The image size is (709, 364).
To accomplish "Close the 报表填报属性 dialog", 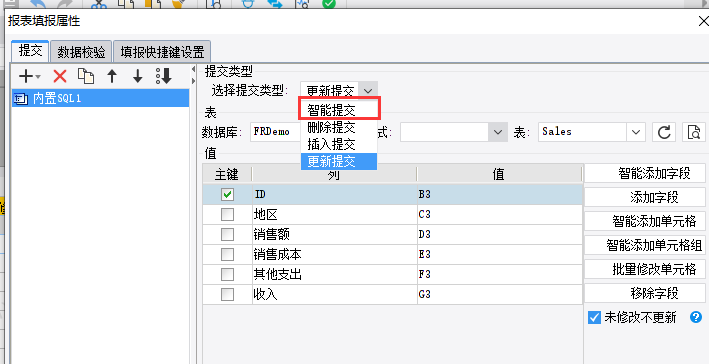I will point(703,21).
